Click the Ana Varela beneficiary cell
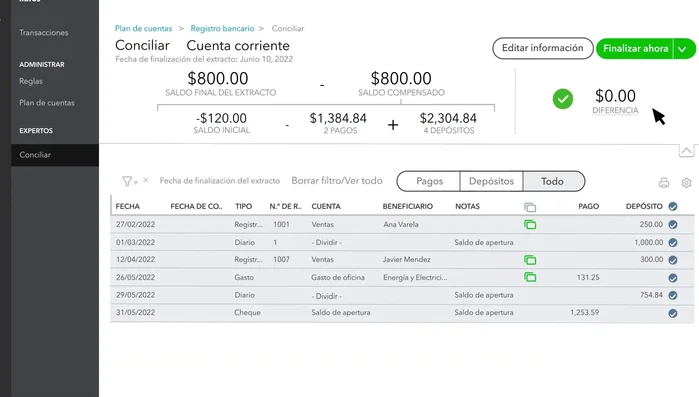This screenshot has height=397, width=699. click(401, 225)
